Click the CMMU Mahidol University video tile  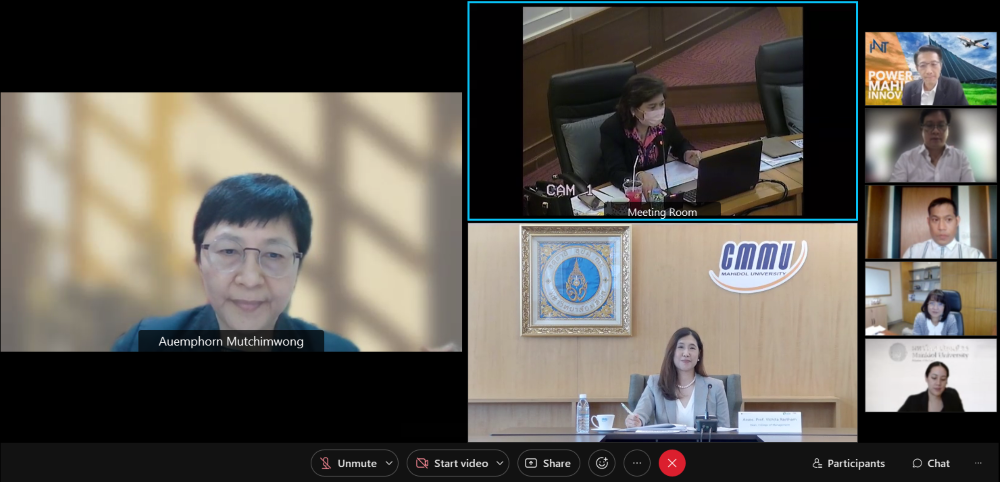[x=662, y=332]
